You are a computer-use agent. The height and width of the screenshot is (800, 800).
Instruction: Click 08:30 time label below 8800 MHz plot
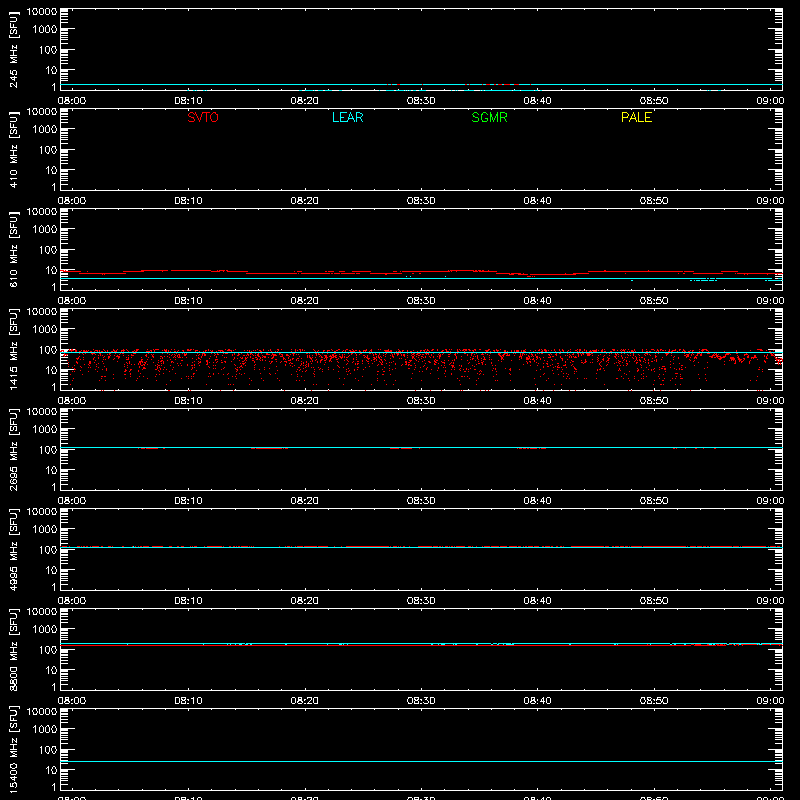421,701
